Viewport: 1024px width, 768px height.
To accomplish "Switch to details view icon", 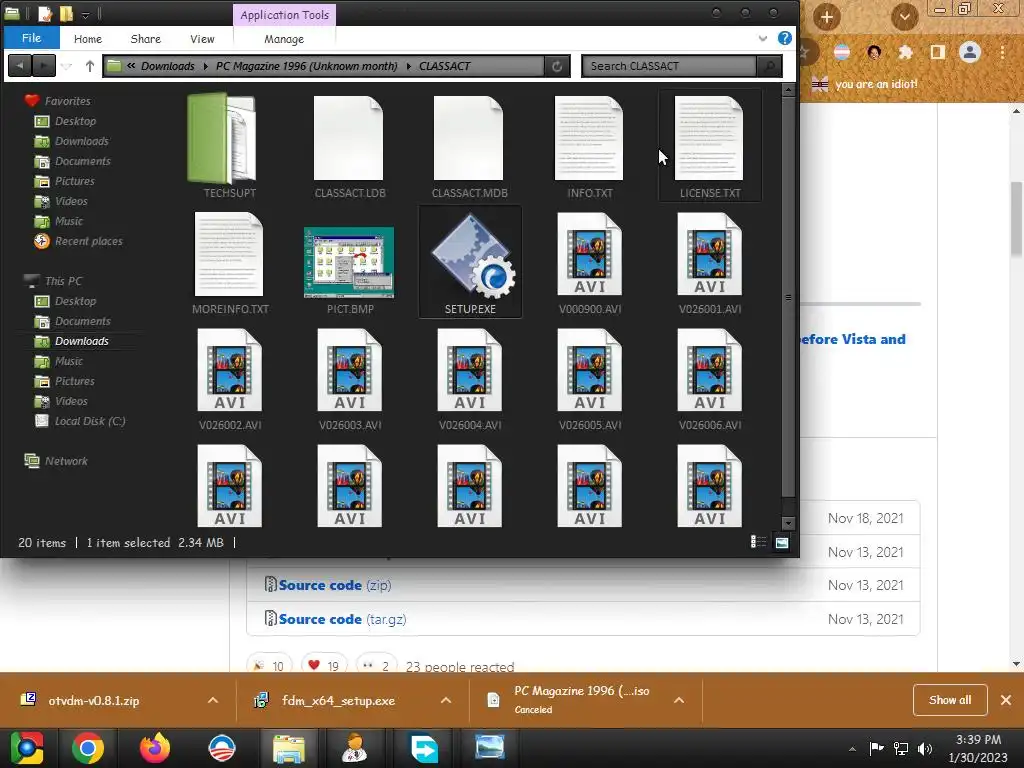I will pyautogui.click(x=758, y=542).
